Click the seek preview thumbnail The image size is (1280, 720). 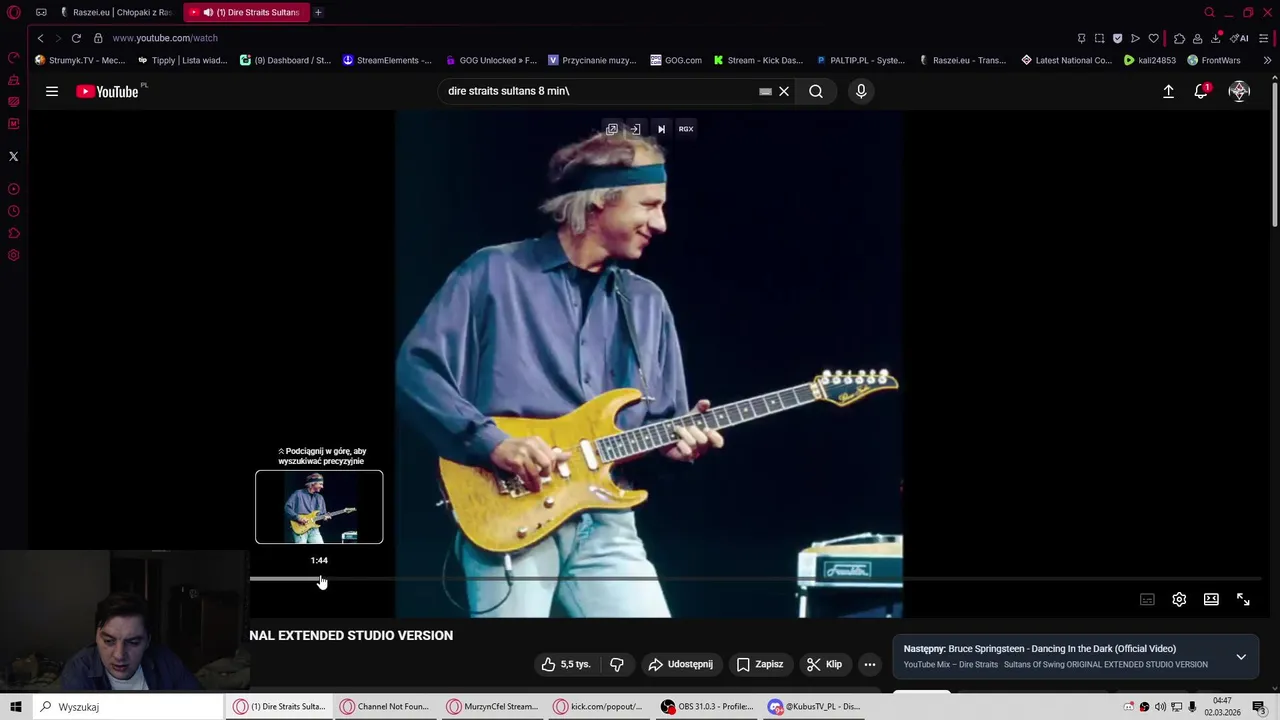[x=319, y=507]
